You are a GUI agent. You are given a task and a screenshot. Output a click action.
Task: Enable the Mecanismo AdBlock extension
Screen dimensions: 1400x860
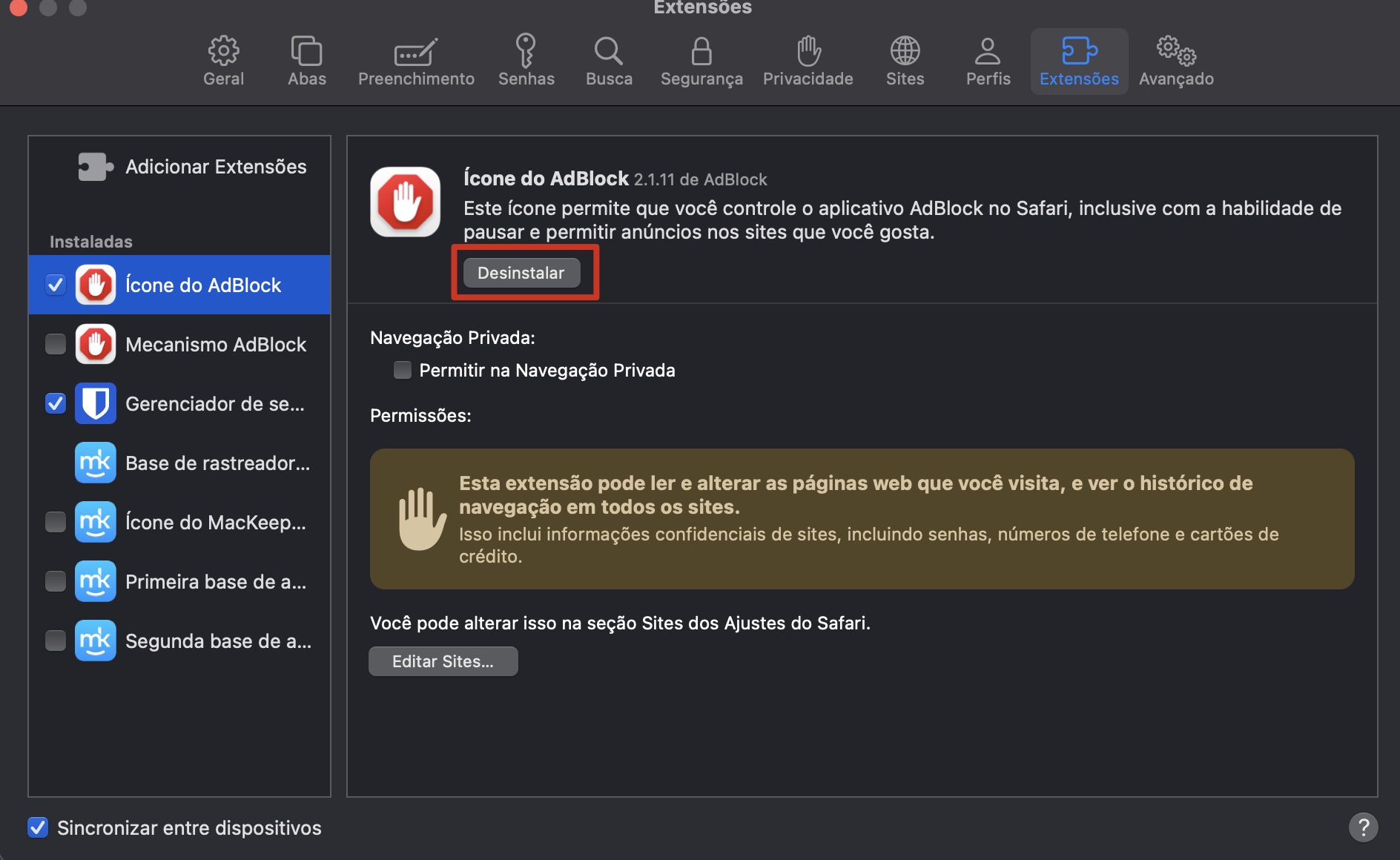point(56,344)
